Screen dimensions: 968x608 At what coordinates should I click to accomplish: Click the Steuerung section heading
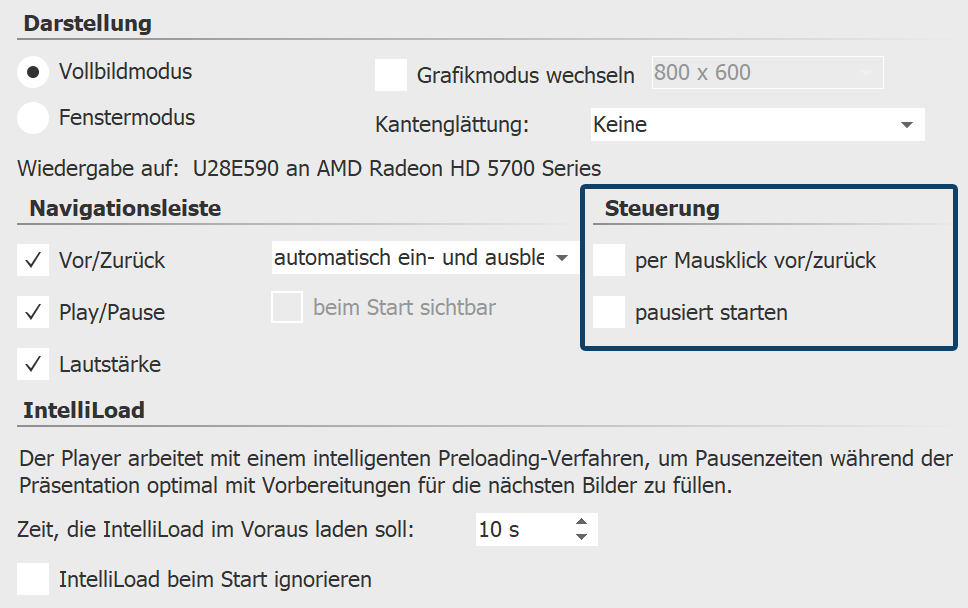coord(662,208)
